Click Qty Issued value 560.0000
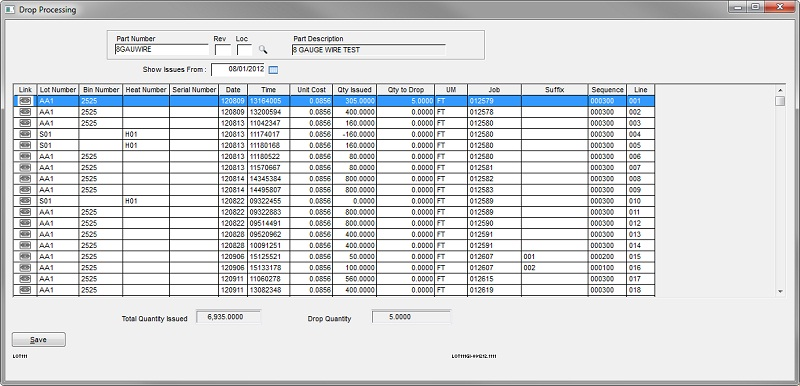 [x=355, y=278]
